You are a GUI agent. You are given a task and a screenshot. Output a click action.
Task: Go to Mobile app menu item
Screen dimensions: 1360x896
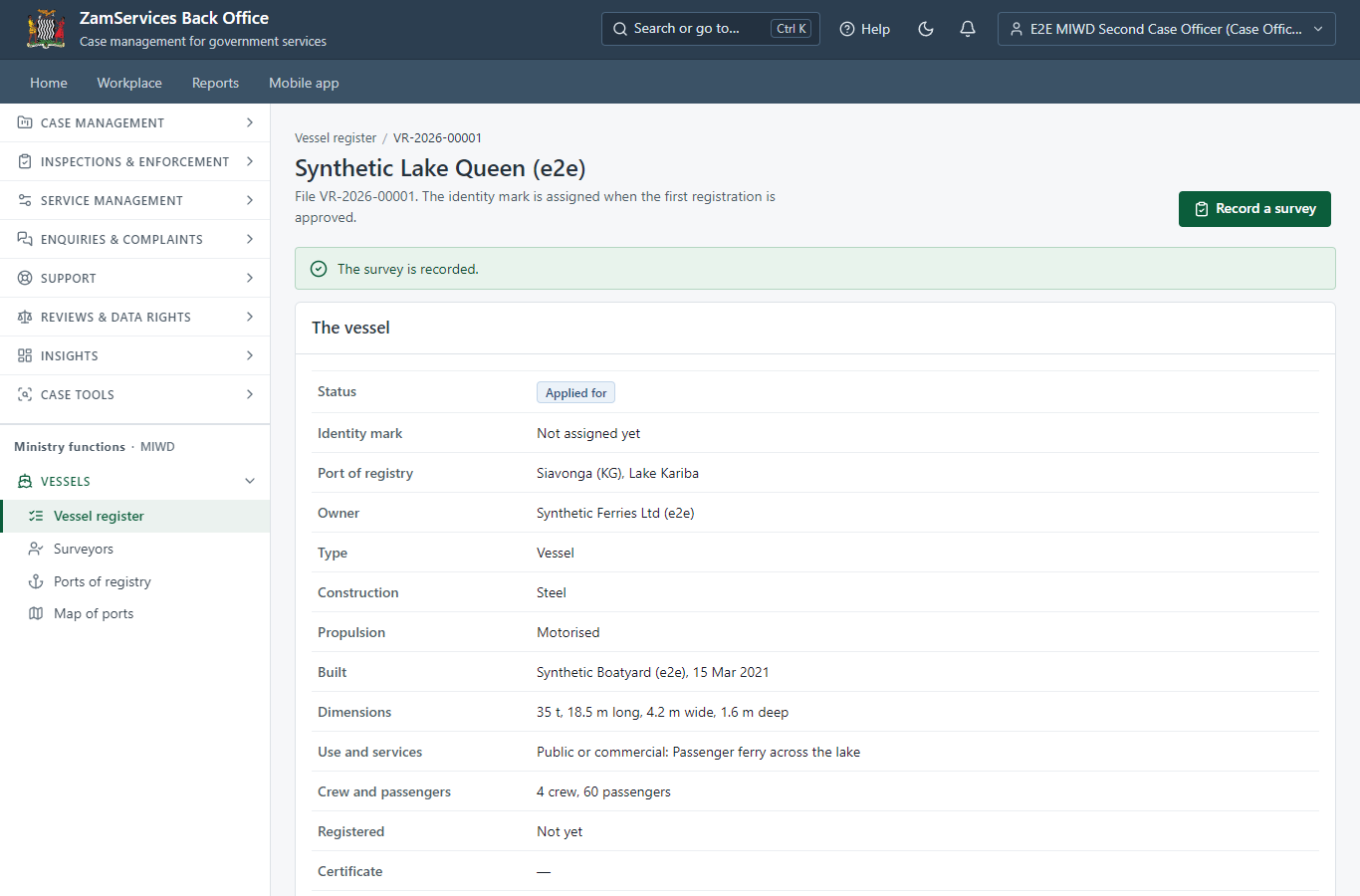click(304, 83)
